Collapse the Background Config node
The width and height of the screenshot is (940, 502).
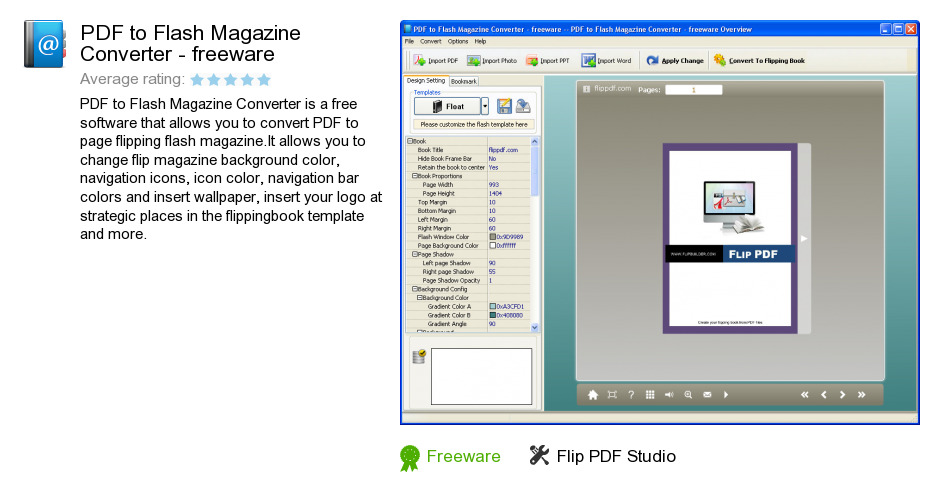click(x=414, y=289)
